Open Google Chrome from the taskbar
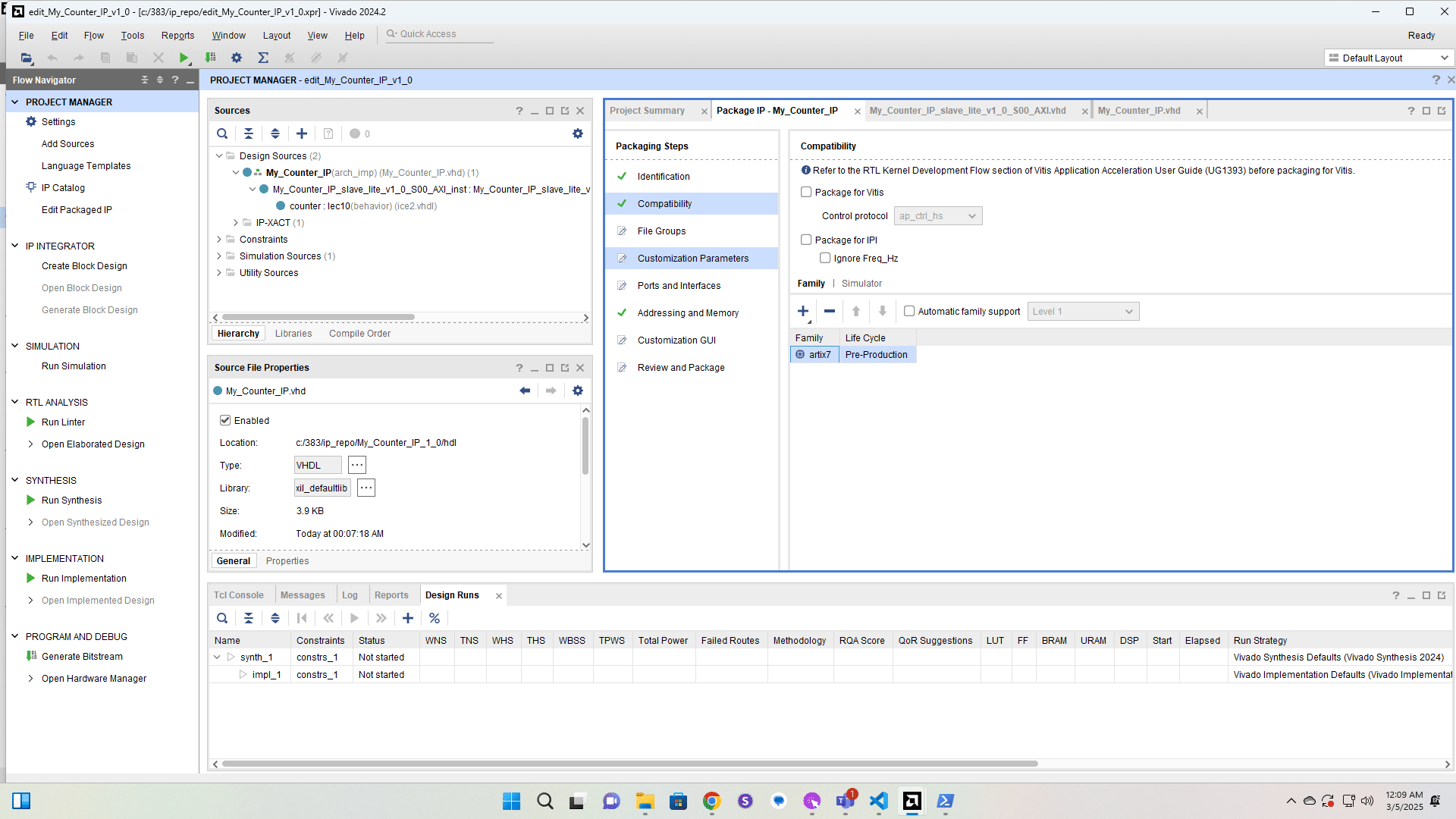This screenshot has height=819, width=1456. click(711, 801)
